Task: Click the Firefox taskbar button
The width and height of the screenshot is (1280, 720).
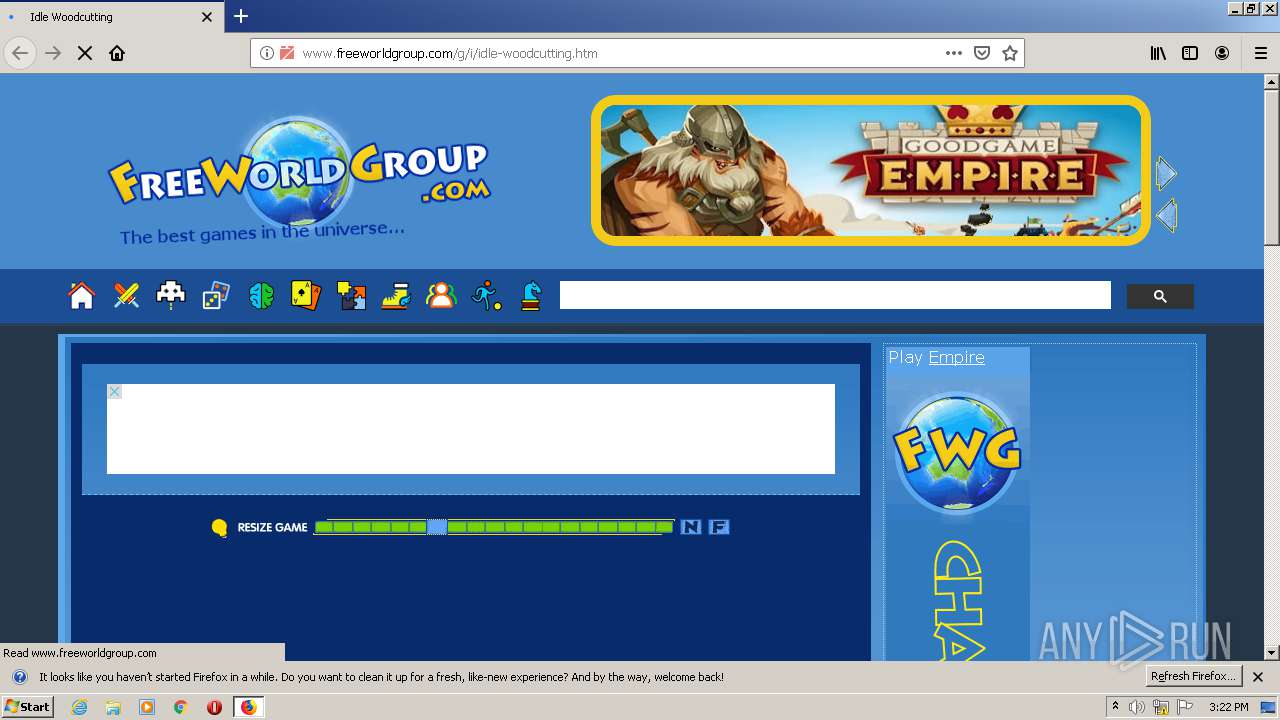Action: pos(248,707)
